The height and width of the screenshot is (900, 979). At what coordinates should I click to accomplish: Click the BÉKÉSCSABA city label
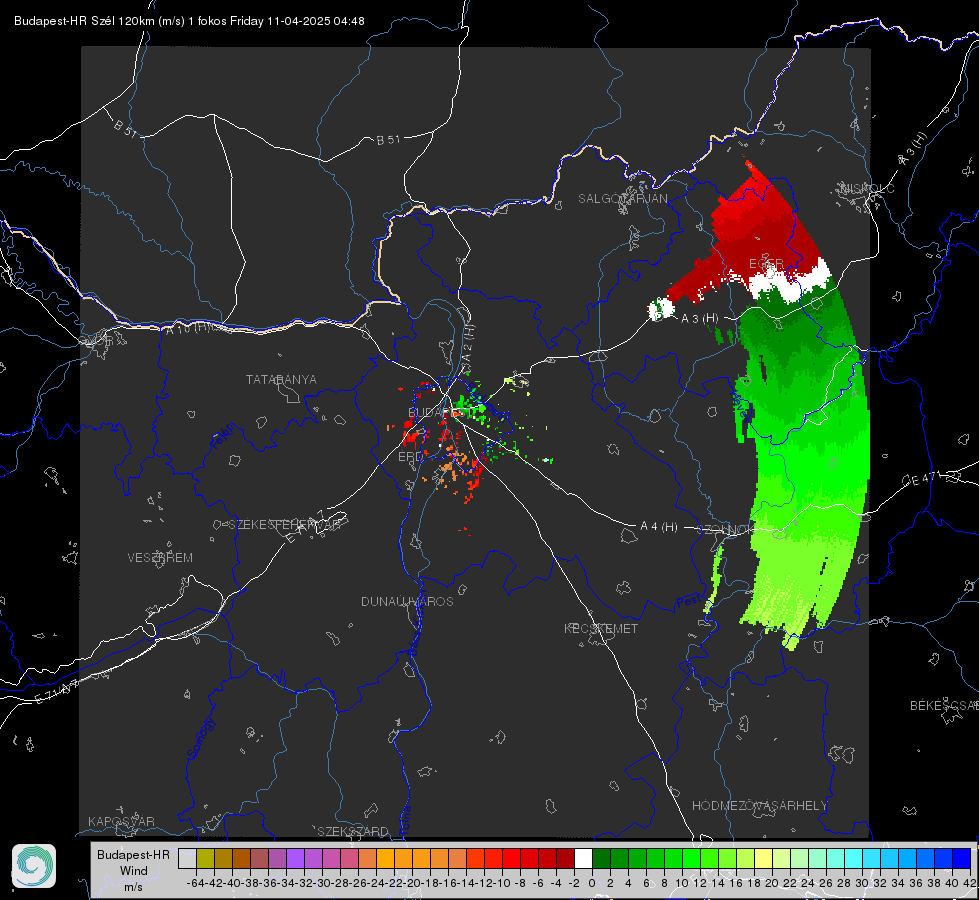[x=944, y=706]
